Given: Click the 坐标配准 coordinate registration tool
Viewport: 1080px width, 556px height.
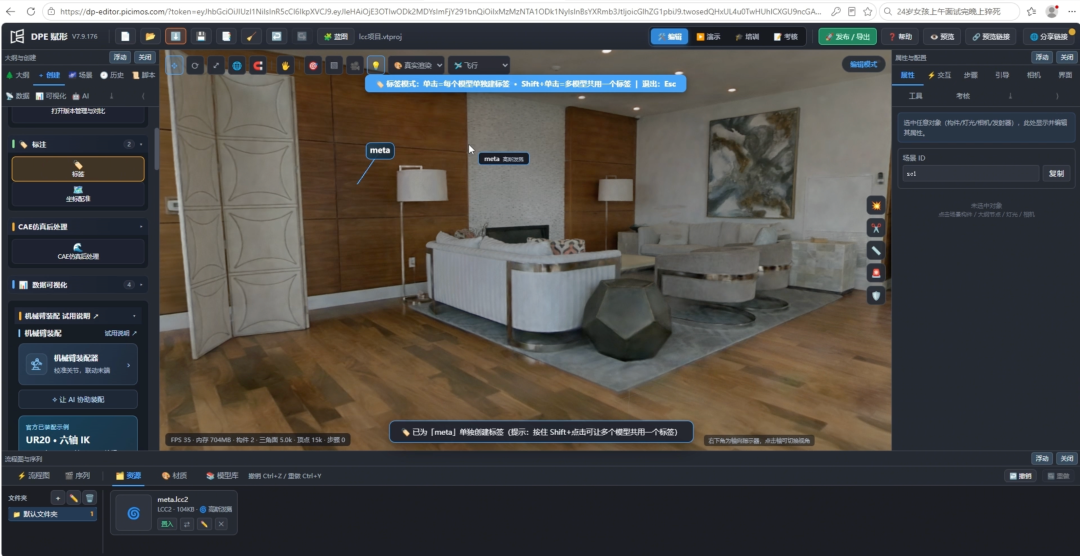Looking at the screenshot, I should coord(78,194).
